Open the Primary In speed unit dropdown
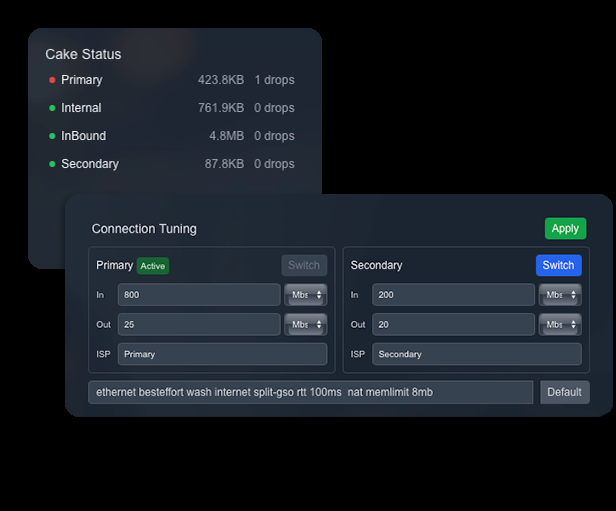 (306, 295)
